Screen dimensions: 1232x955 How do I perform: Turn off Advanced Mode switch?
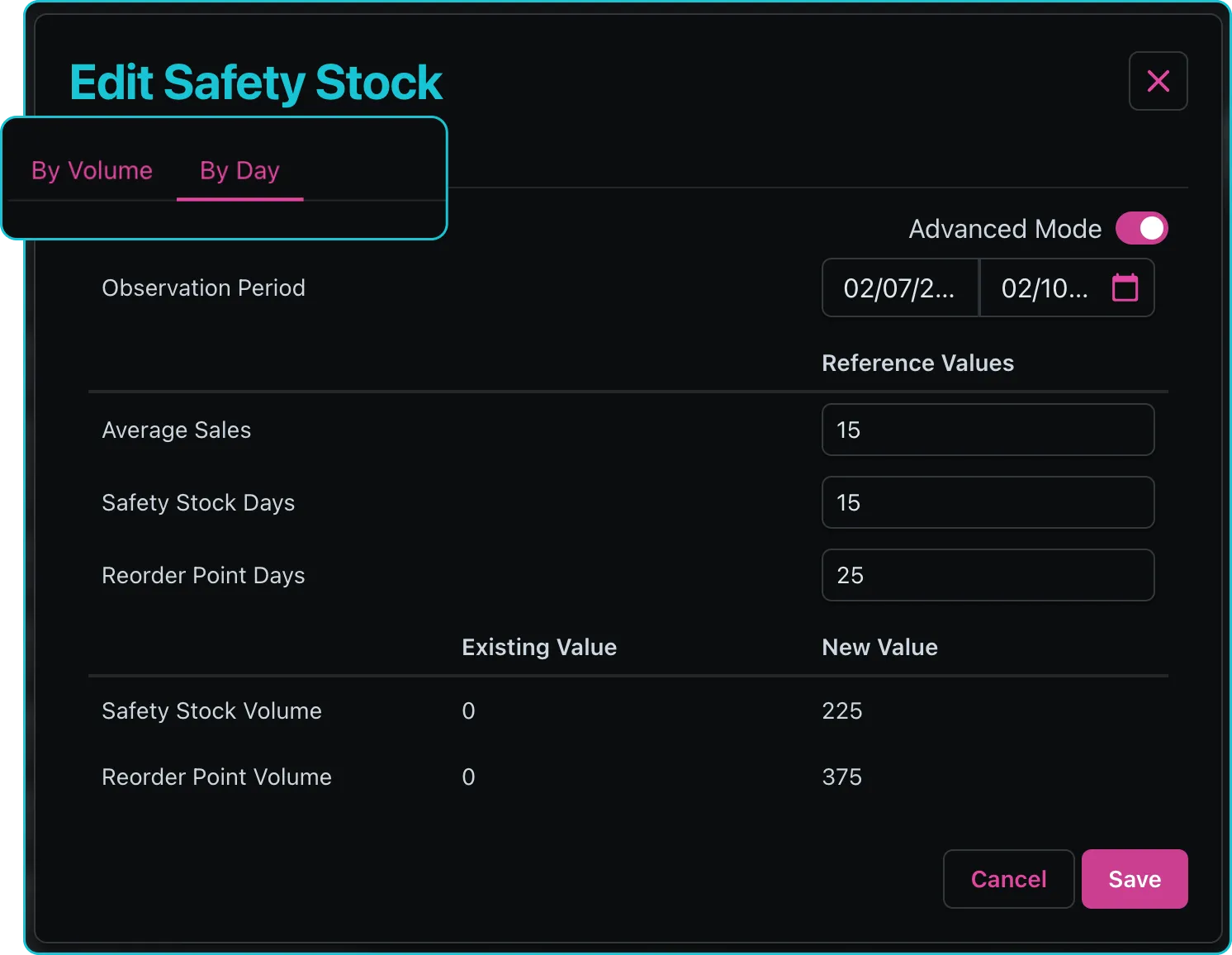1141,229
